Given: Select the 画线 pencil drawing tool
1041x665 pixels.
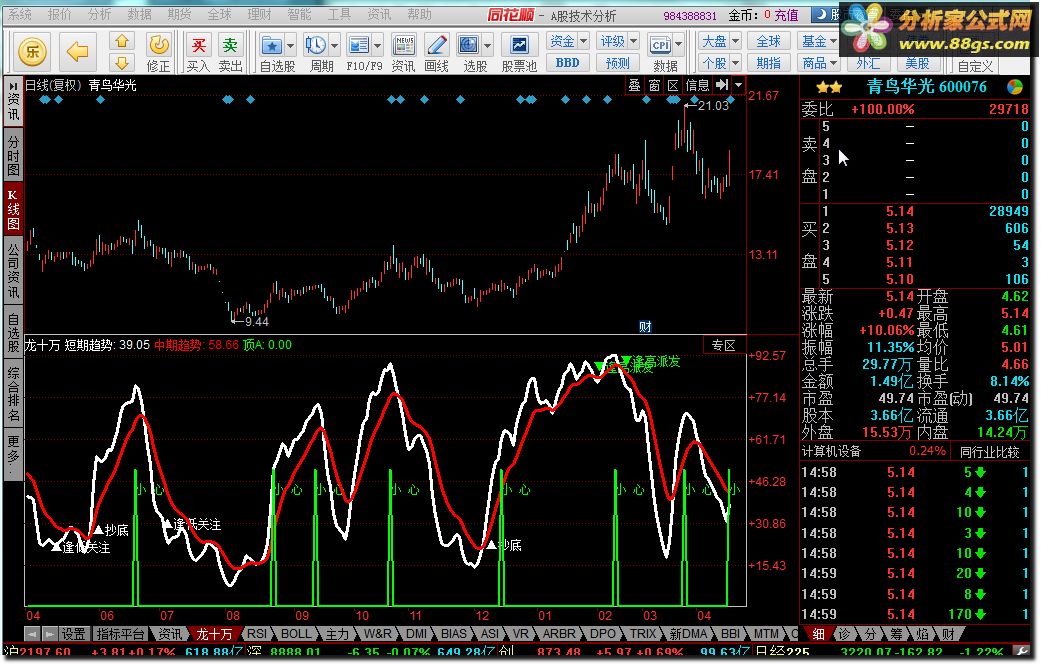Looking at the screenshot, I should 436,45.
